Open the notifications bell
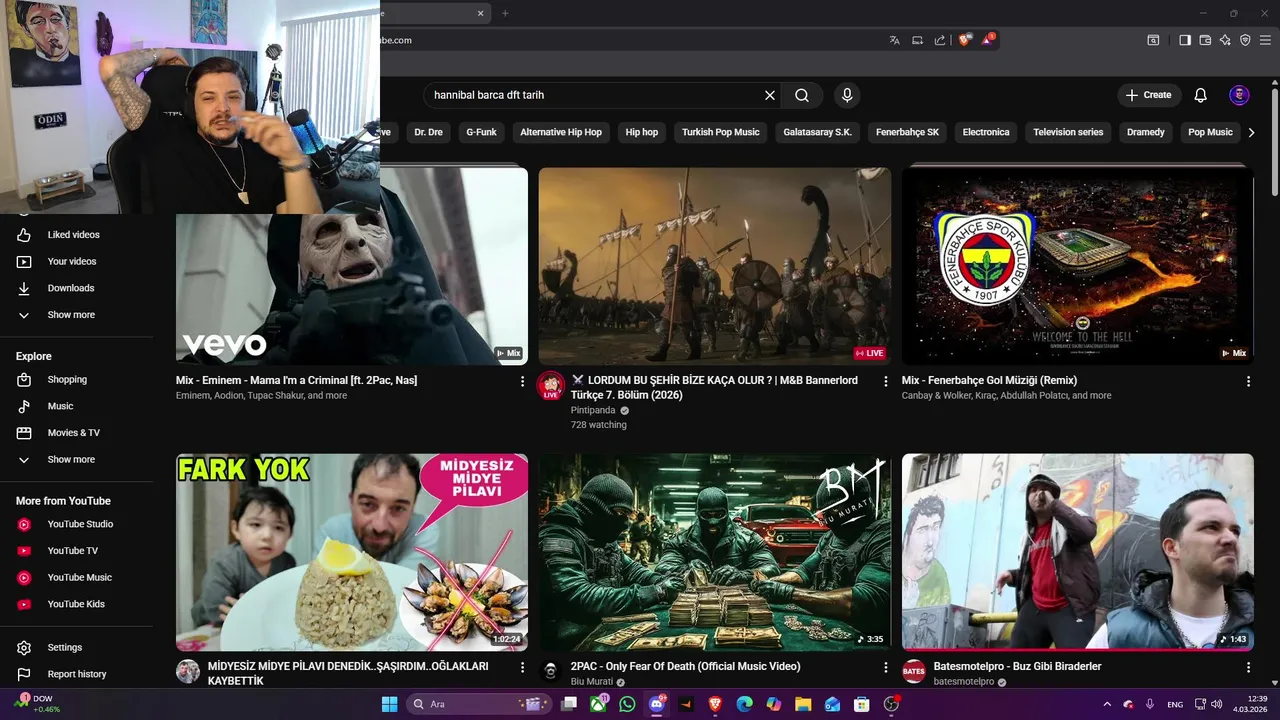Screen dimensions: 1280x720 point(1201,95)
